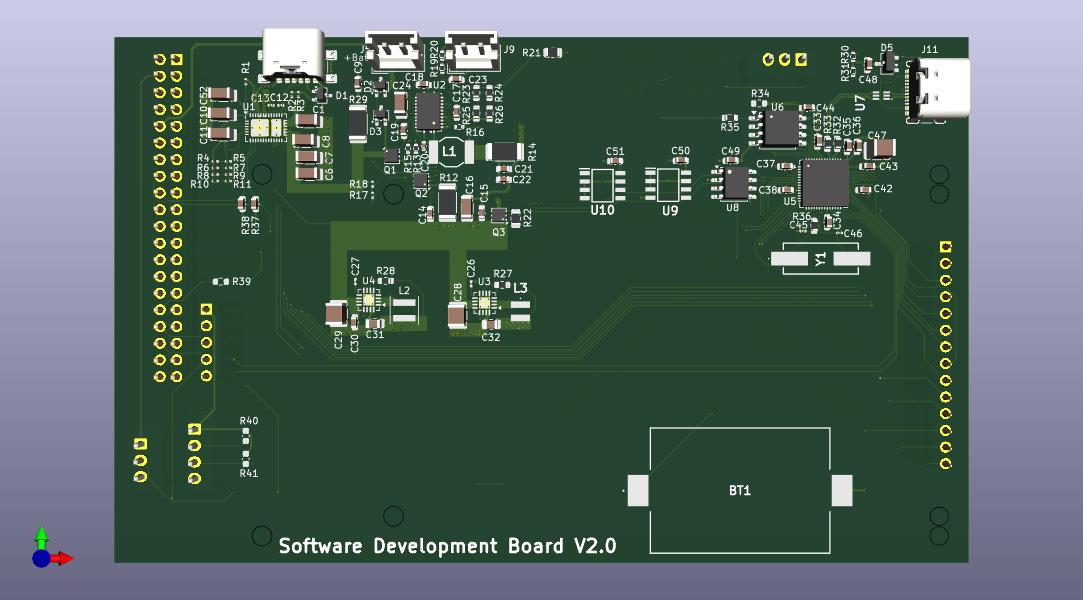Click the U4 regulator chip

point(369,300)
